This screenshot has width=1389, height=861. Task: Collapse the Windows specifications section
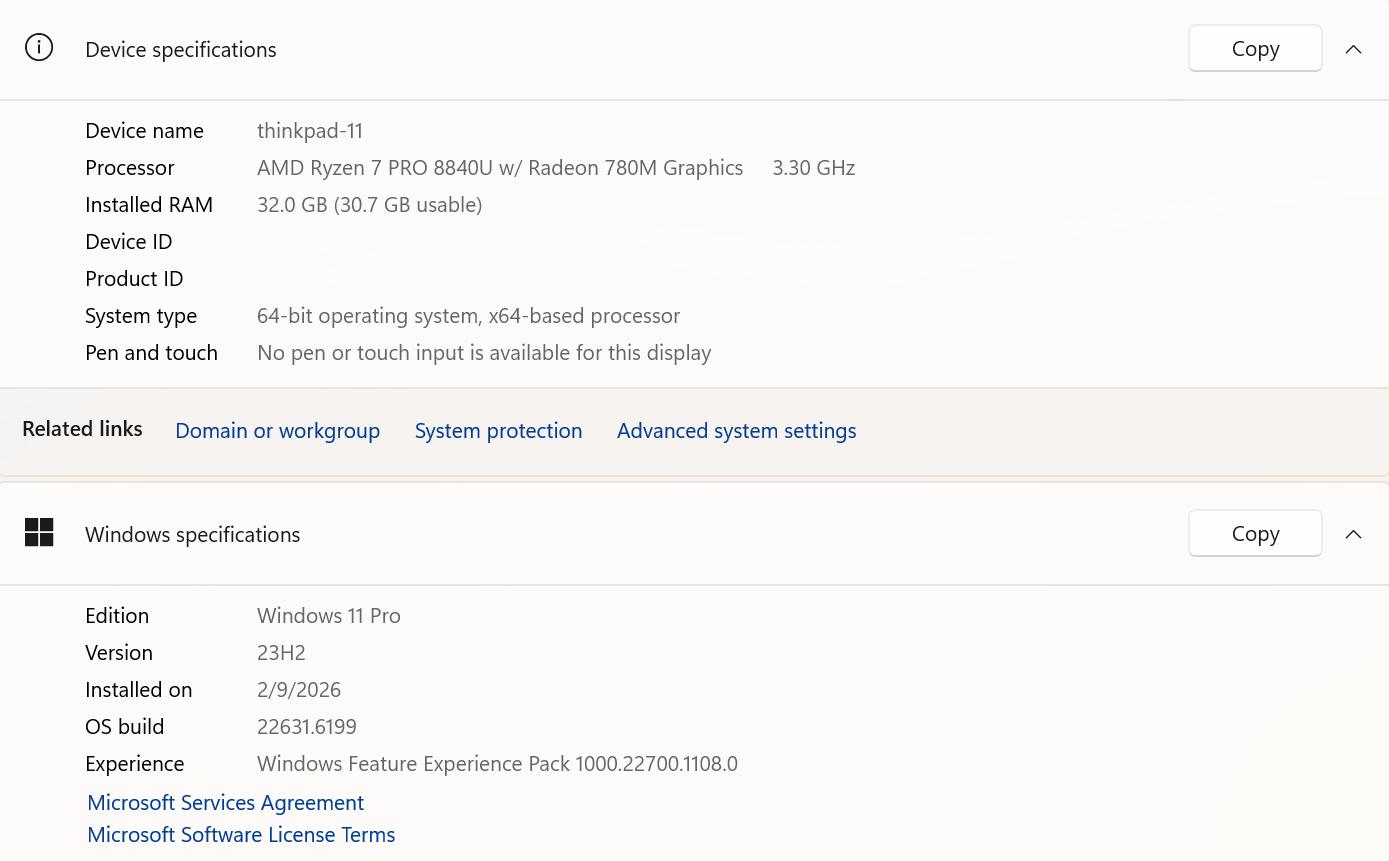tap(1353, 534)
